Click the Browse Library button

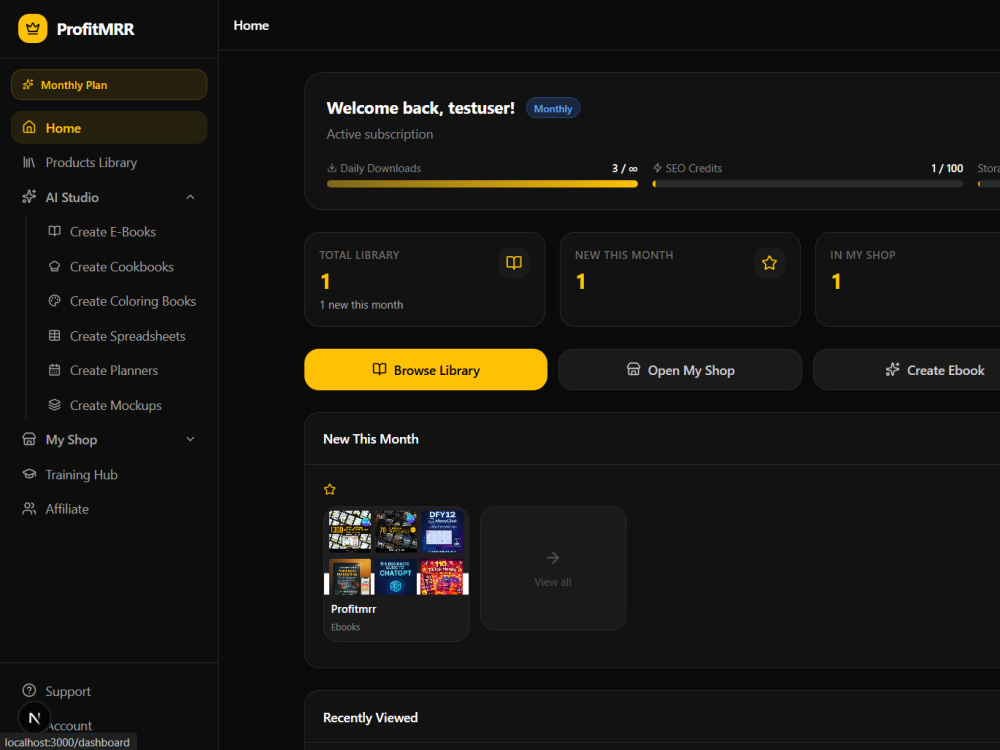[x=425, y=369]
